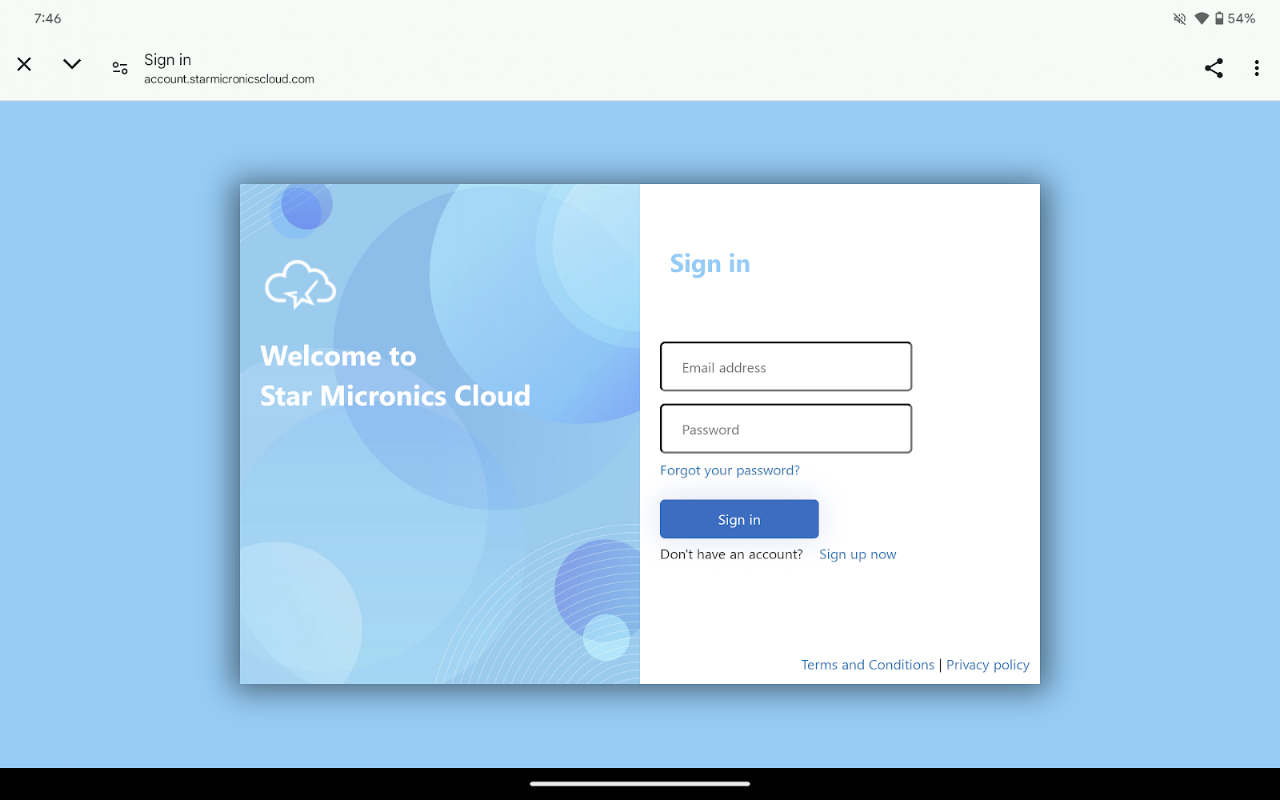
Task: Tap the muted notification bell icon
Action: click(1180, 19)
